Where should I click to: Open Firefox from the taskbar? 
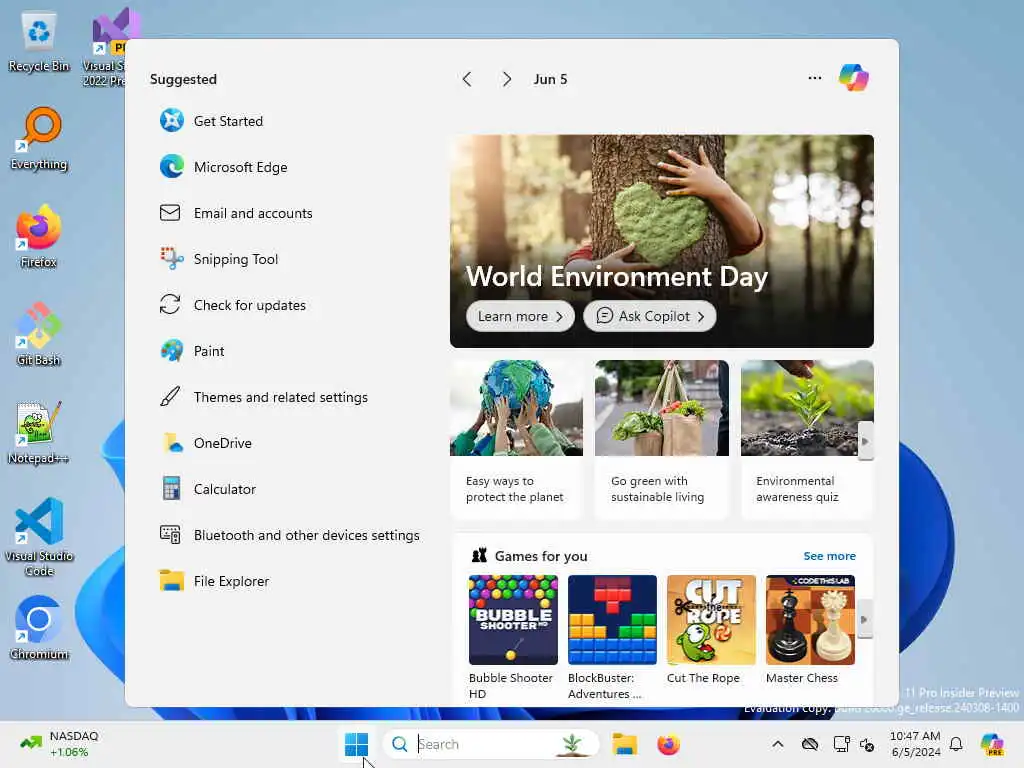point(668,744)
